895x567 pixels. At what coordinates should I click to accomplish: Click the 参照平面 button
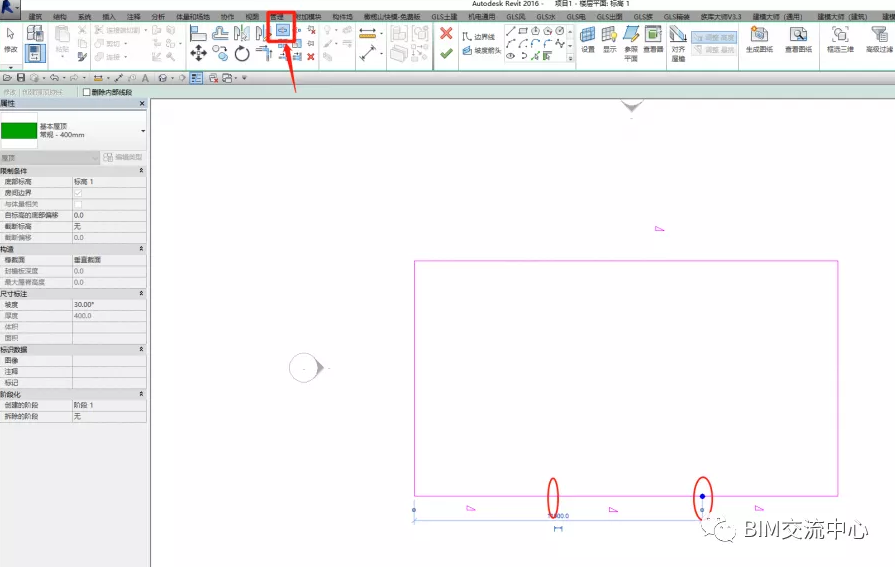click(631, 43)
